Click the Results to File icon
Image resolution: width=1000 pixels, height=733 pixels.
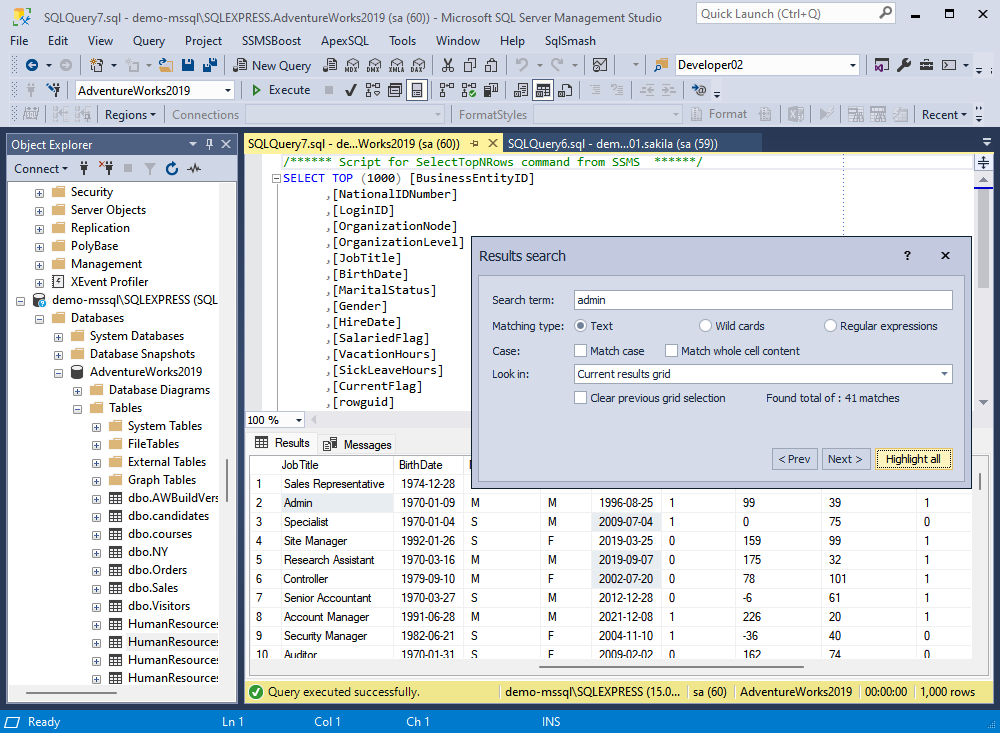(565, 90)
